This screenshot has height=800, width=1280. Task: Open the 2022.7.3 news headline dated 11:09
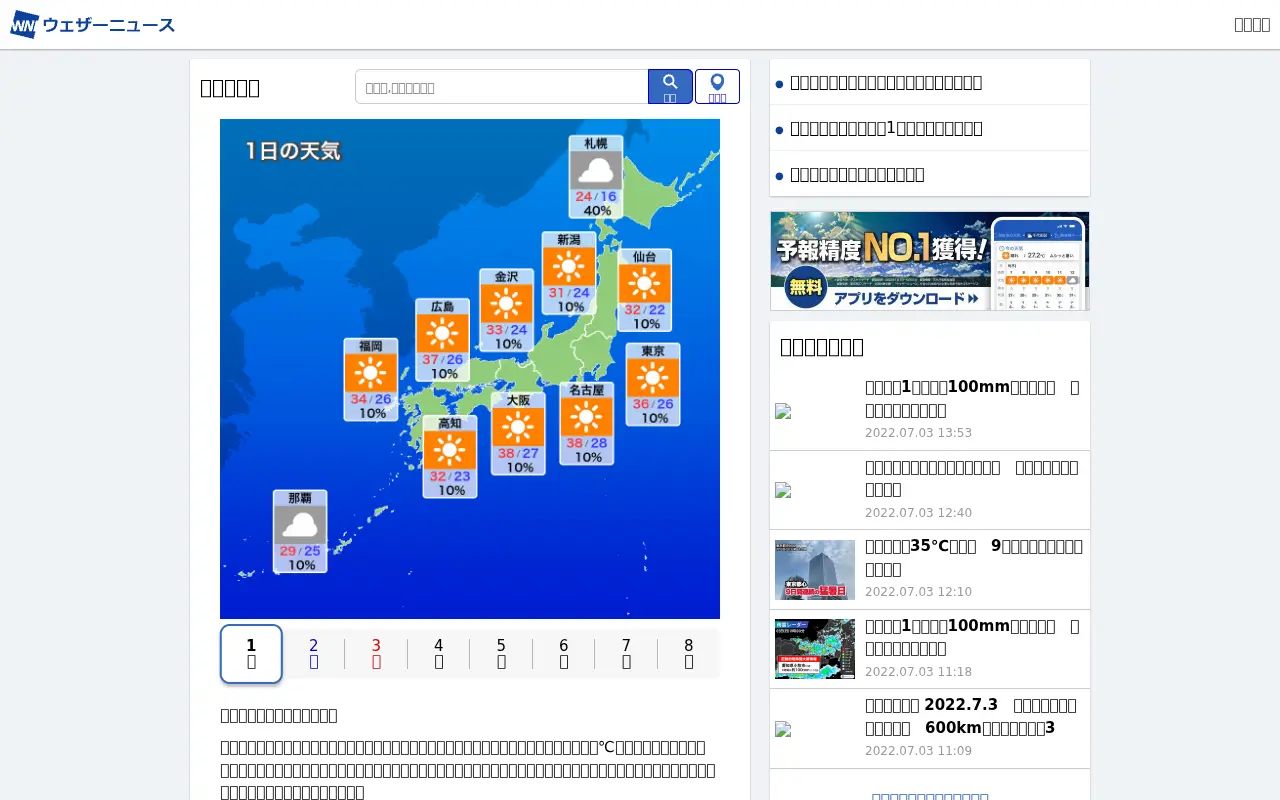coord(971,716)
